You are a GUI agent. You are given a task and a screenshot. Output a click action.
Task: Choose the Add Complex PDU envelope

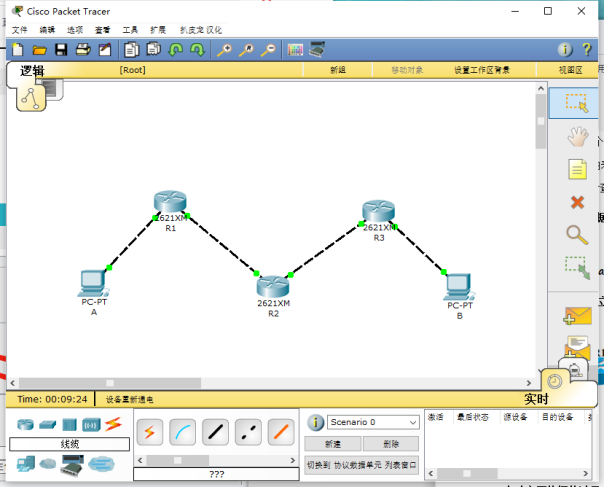pyautogui.click(x=578, y=347)
